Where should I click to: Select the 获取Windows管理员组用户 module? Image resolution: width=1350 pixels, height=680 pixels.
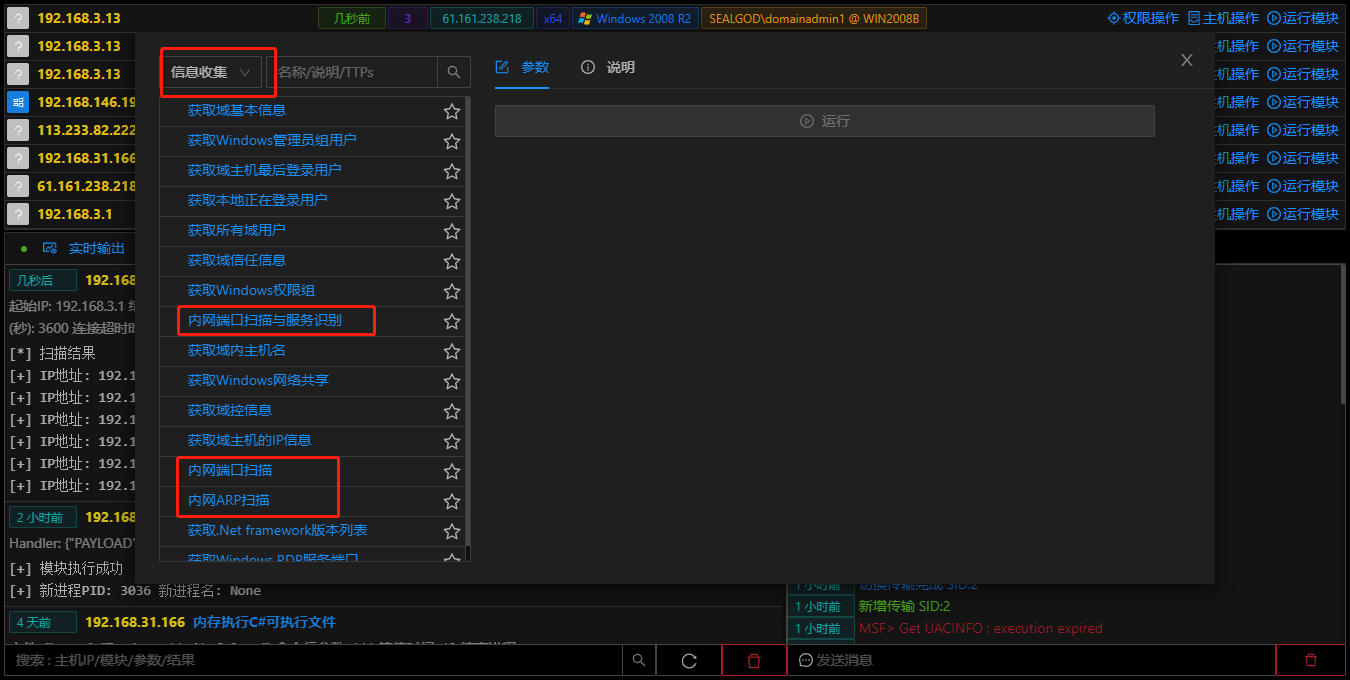pos(272,140)
